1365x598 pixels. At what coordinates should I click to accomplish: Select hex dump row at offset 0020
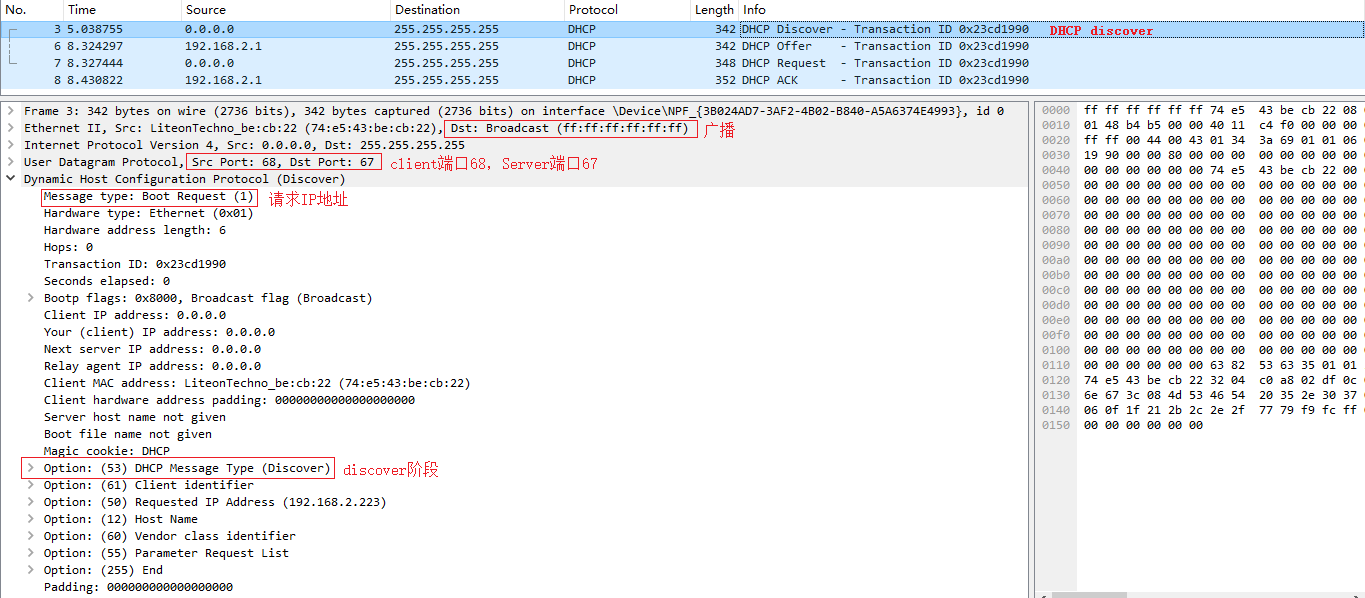point(1200,140)
